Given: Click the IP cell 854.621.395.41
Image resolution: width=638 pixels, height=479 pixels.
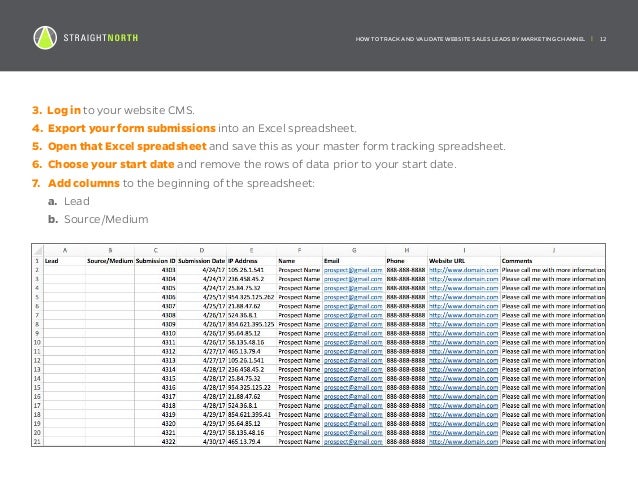Looking at the screenshot, I should [251, 415].
